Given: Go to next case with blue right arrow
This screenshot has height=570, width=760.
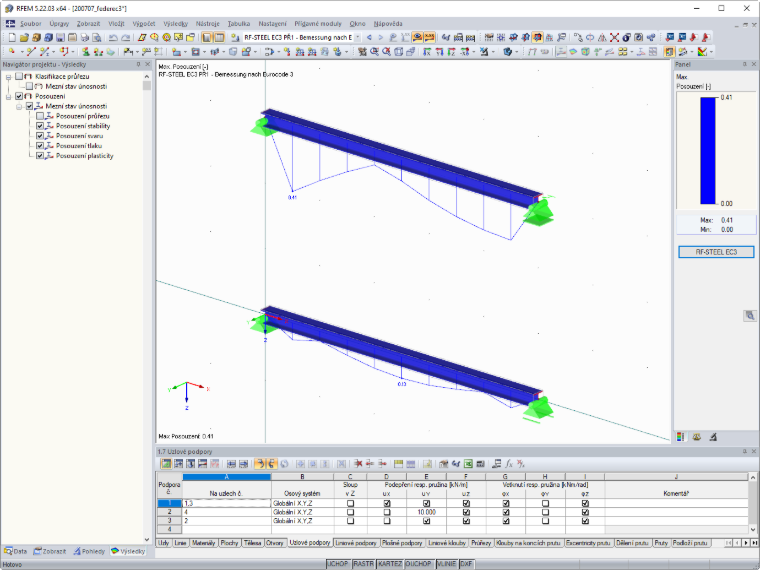Looking at the screenshot, I should point(380,37).
